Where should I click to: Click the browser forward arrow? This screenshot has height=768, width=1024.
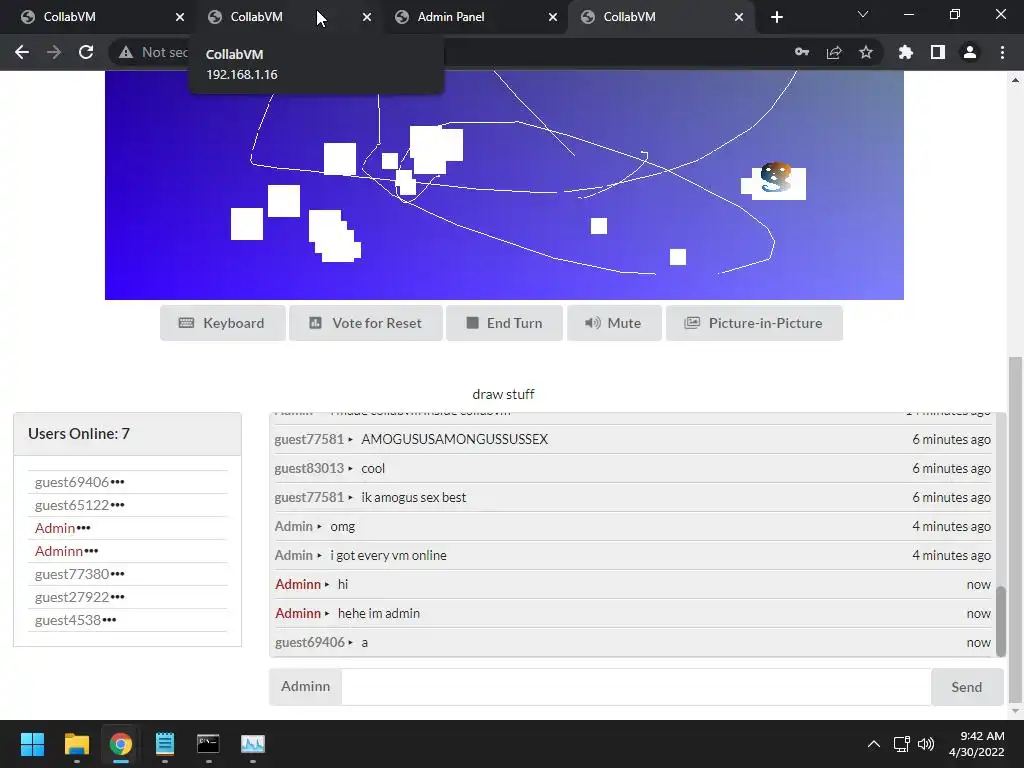[x=54, y=52]
